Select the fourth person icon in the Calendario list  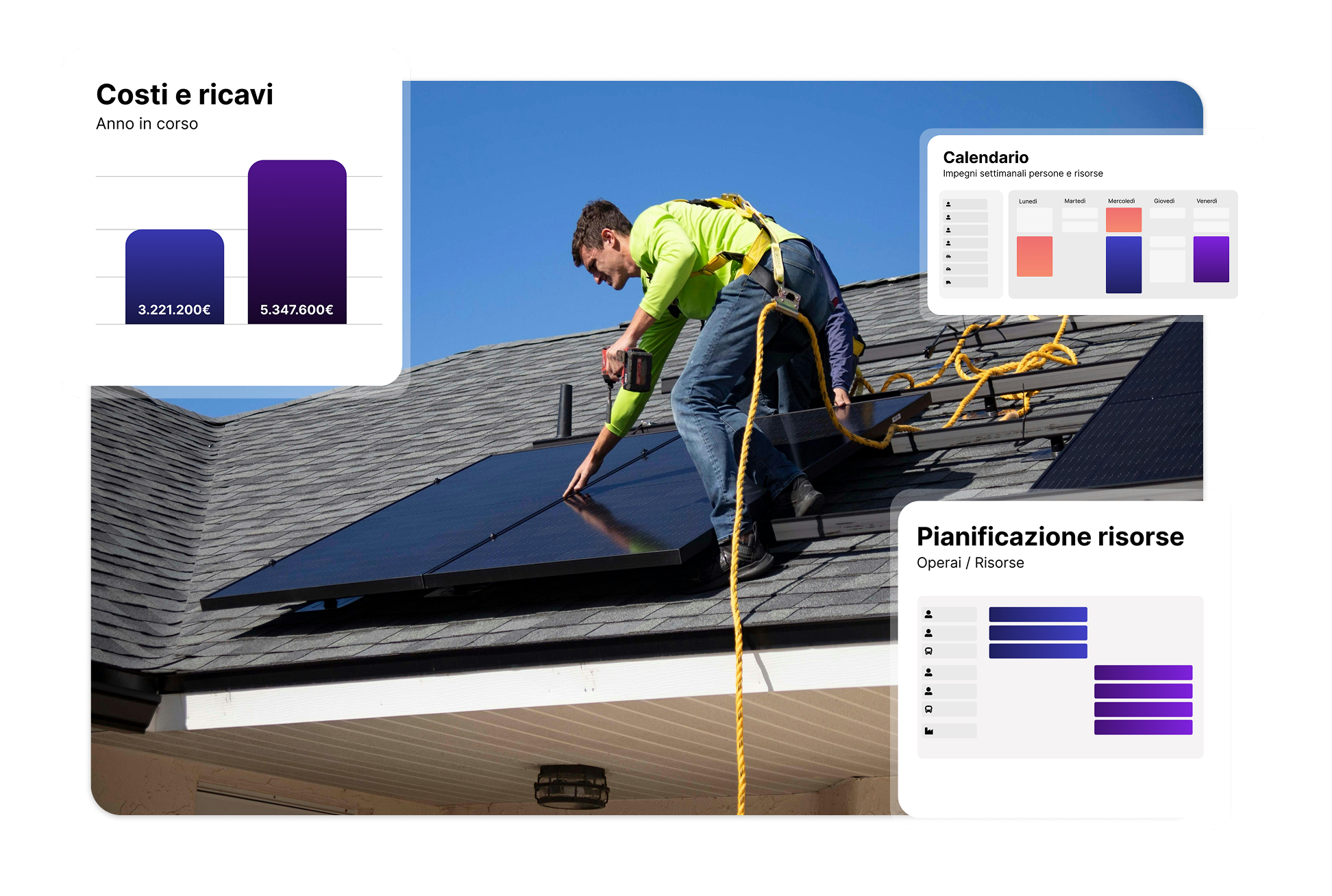[948, 243]
